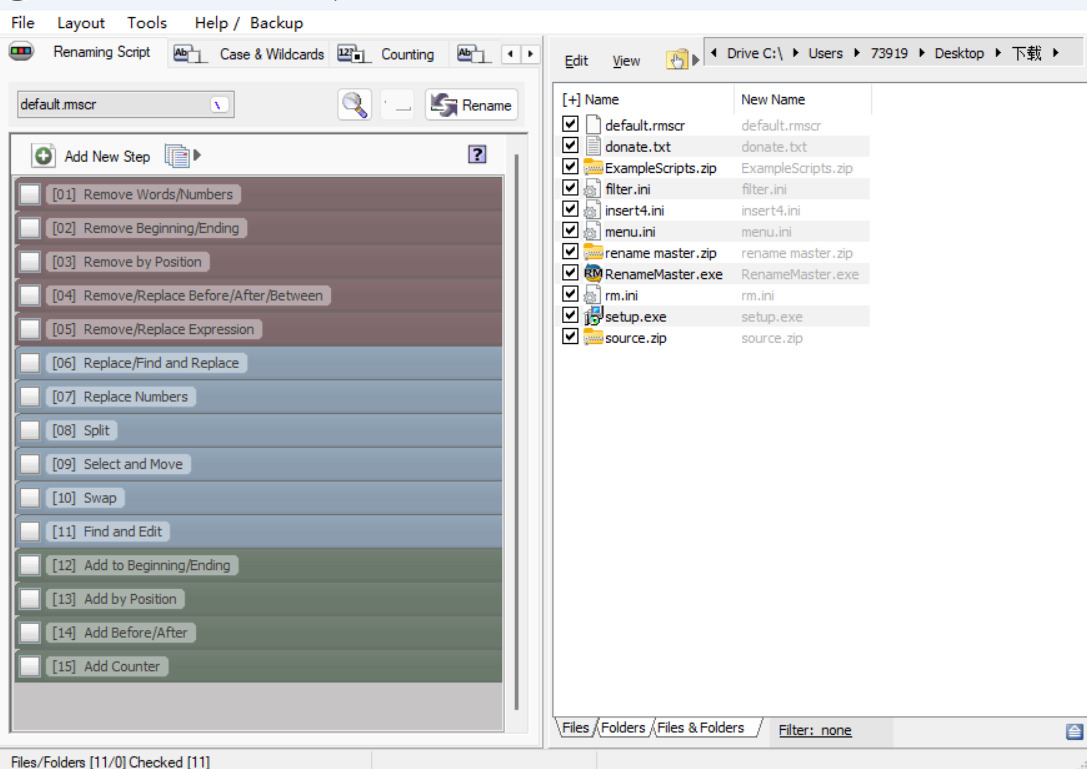Switch to the Files tab
This screenshot has height=769, width=1087.
(x=575, y=727)
